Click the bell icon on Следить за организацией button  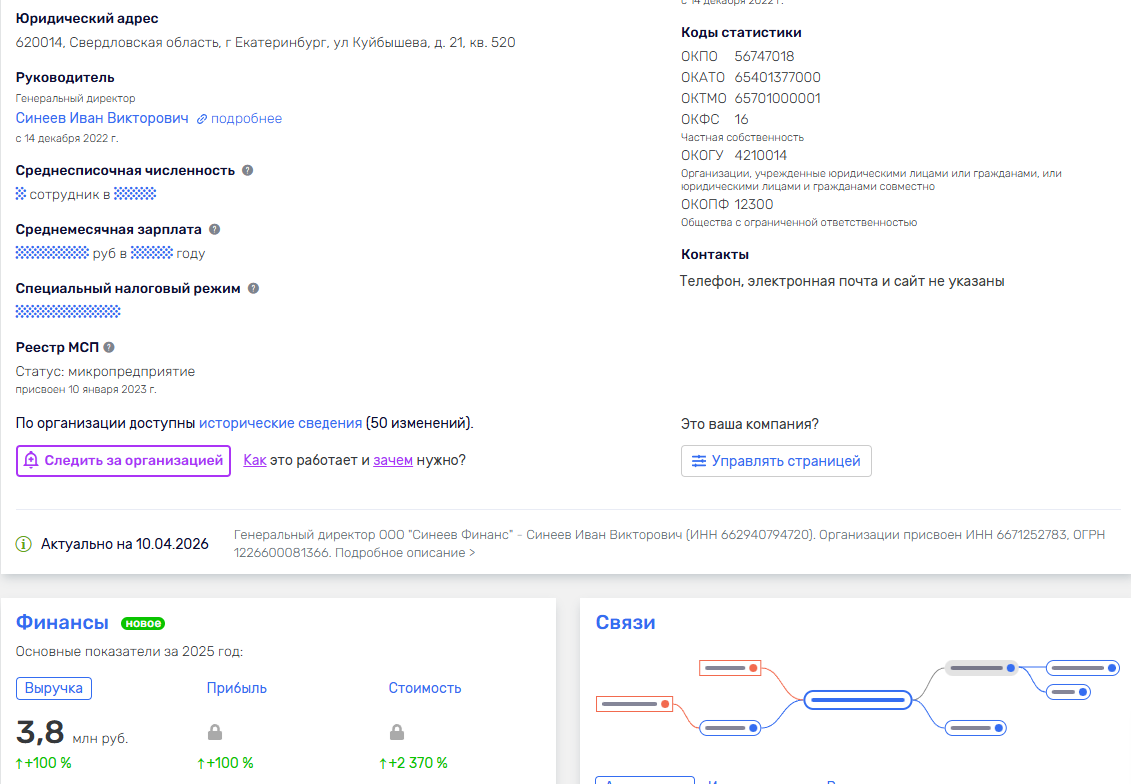[32, 460]
